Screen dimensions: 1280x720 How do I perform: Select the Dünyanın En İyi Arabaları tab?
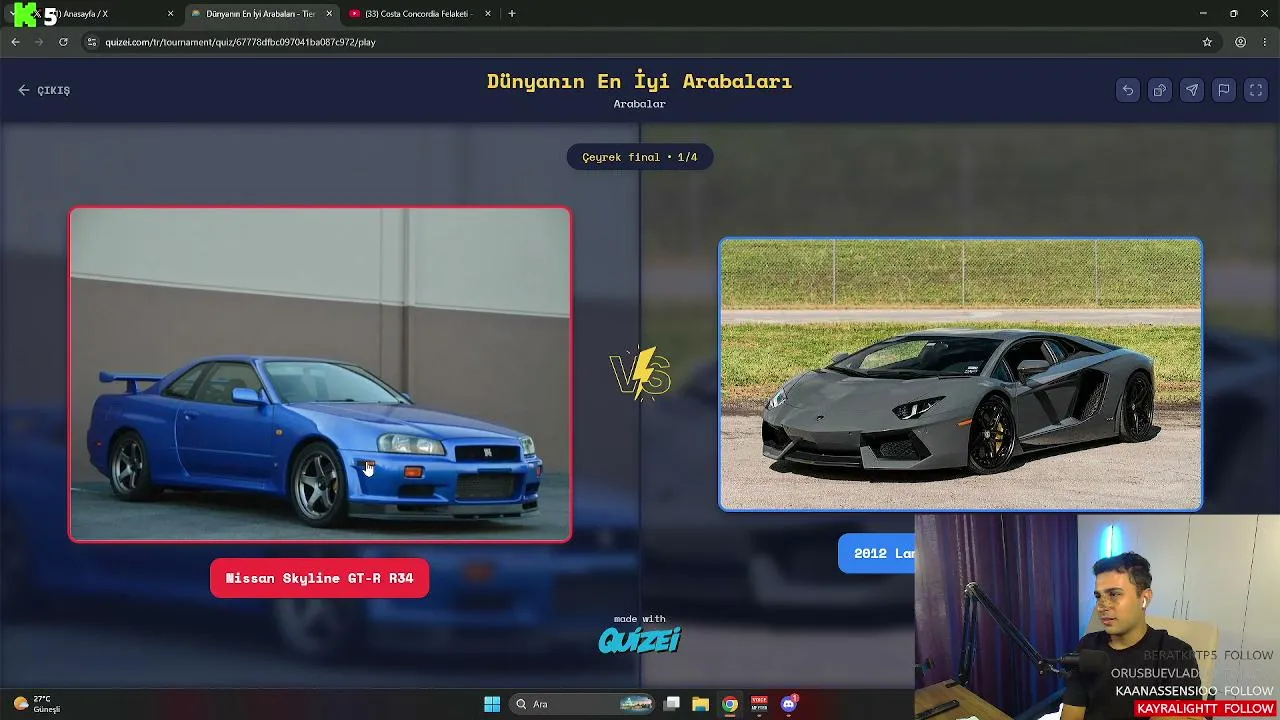click(260, 14)
